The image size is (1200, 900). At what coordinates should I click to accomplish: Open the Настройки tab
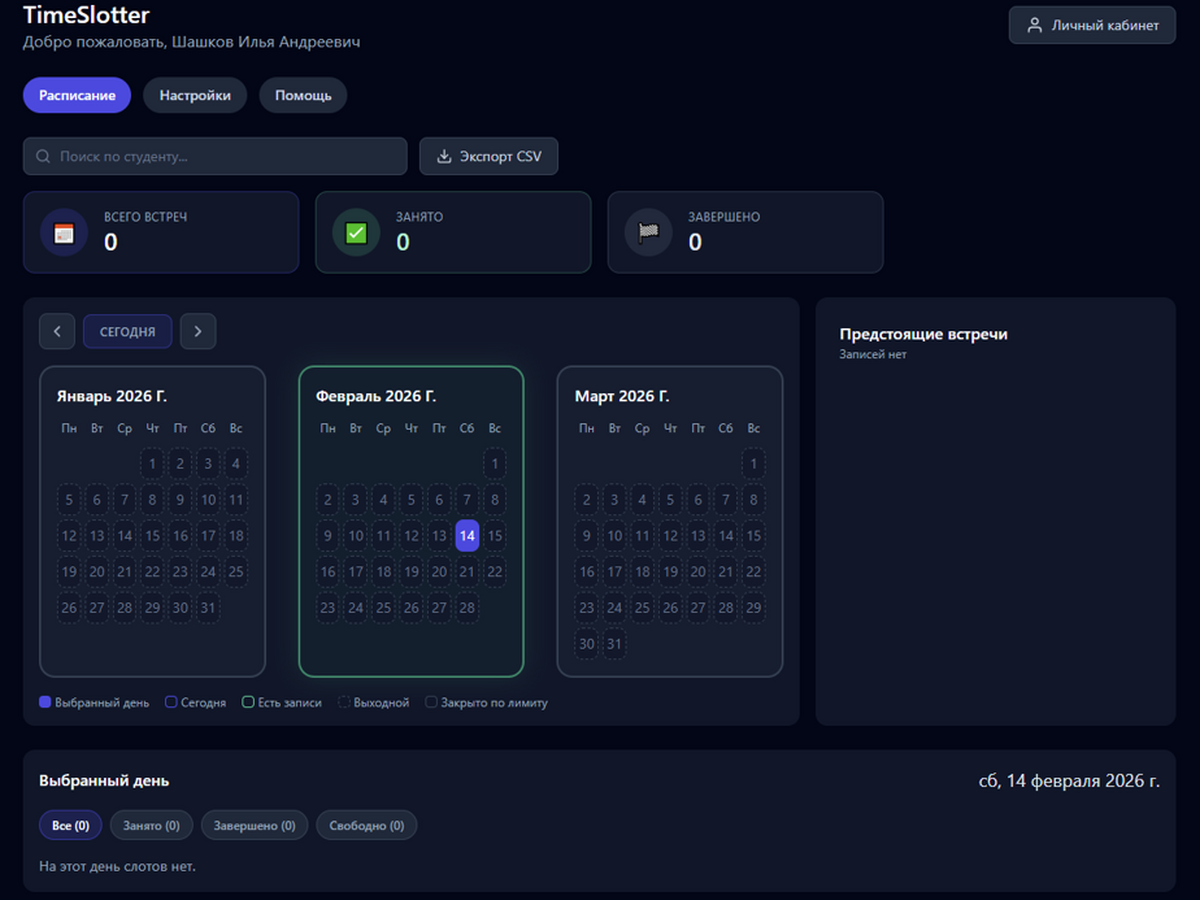tap(195, 96)
